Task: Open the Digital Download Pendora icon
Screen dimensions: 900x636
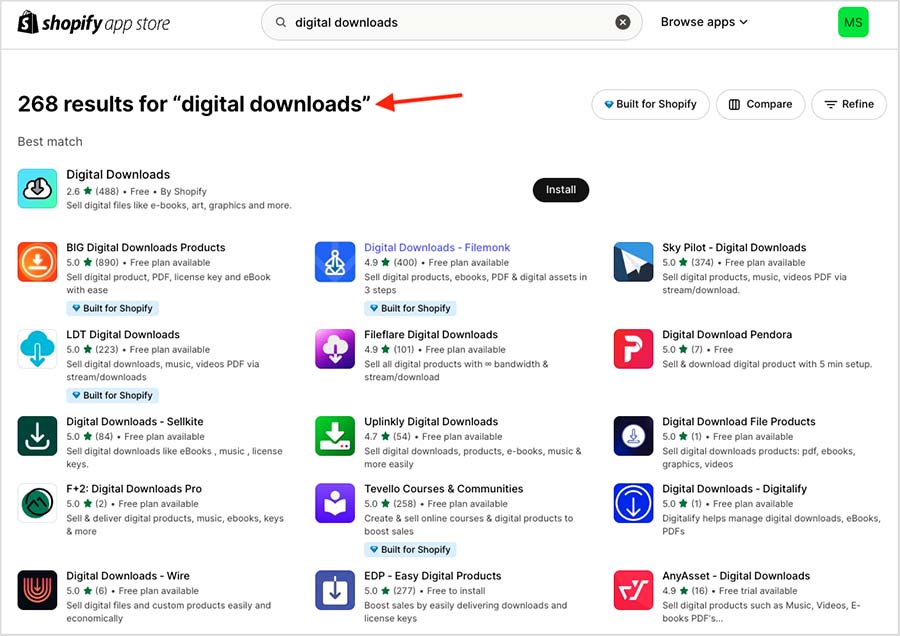Action: click(633, 348)
